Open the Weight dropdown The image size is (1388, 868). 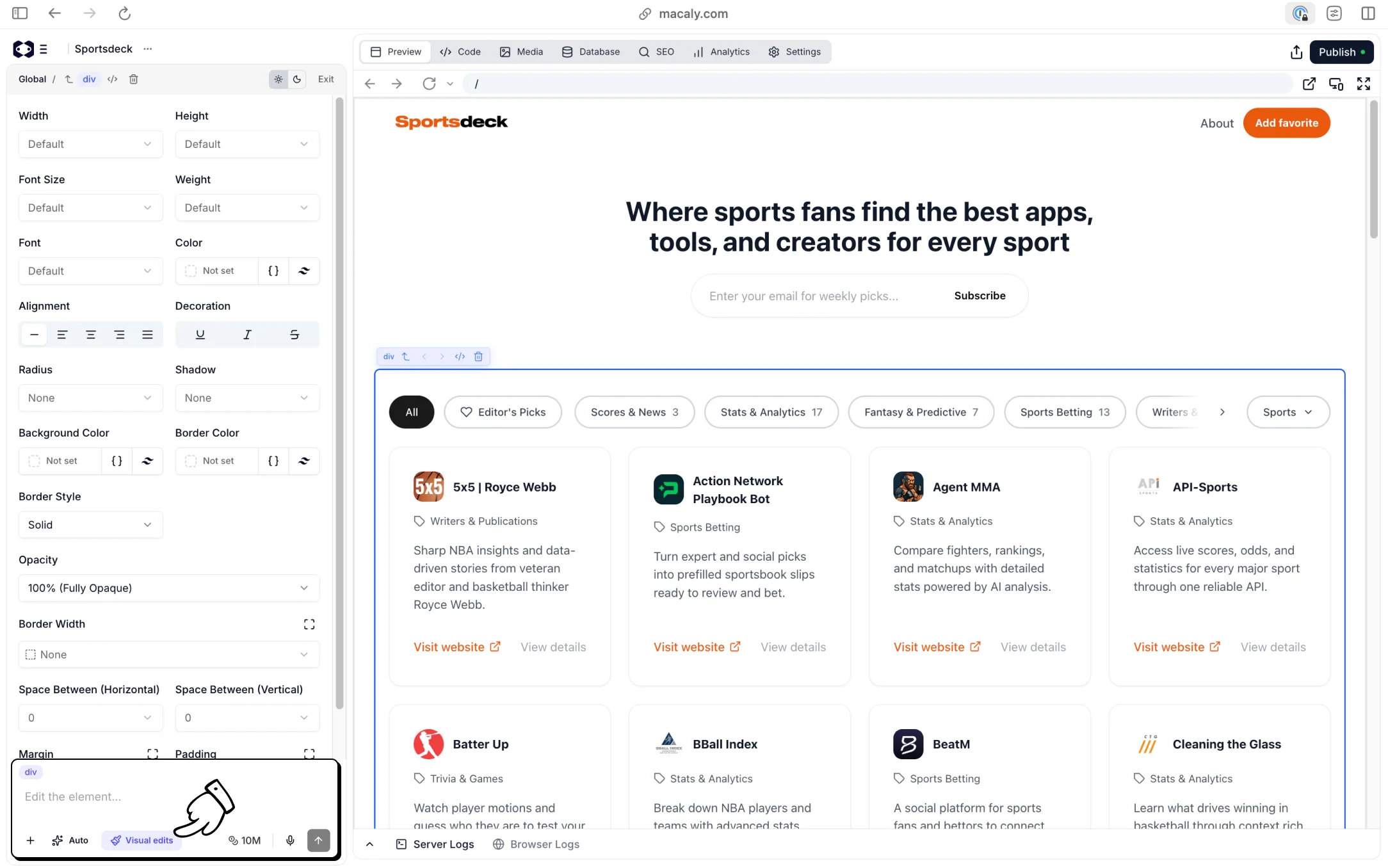tap(247, 207)
